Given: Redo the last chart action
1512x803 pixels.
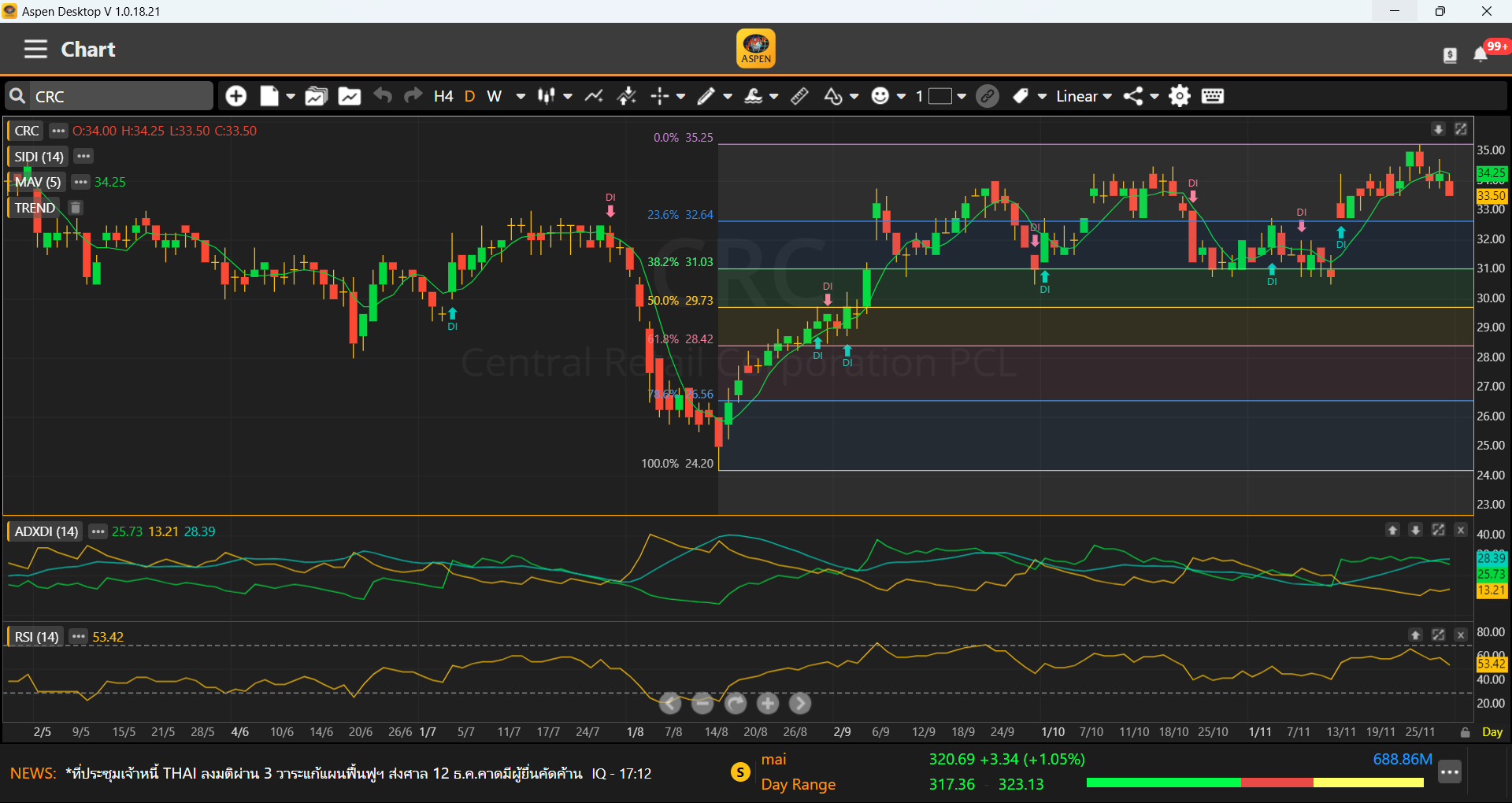Looking at the screenshot, I should click(413, 95).
